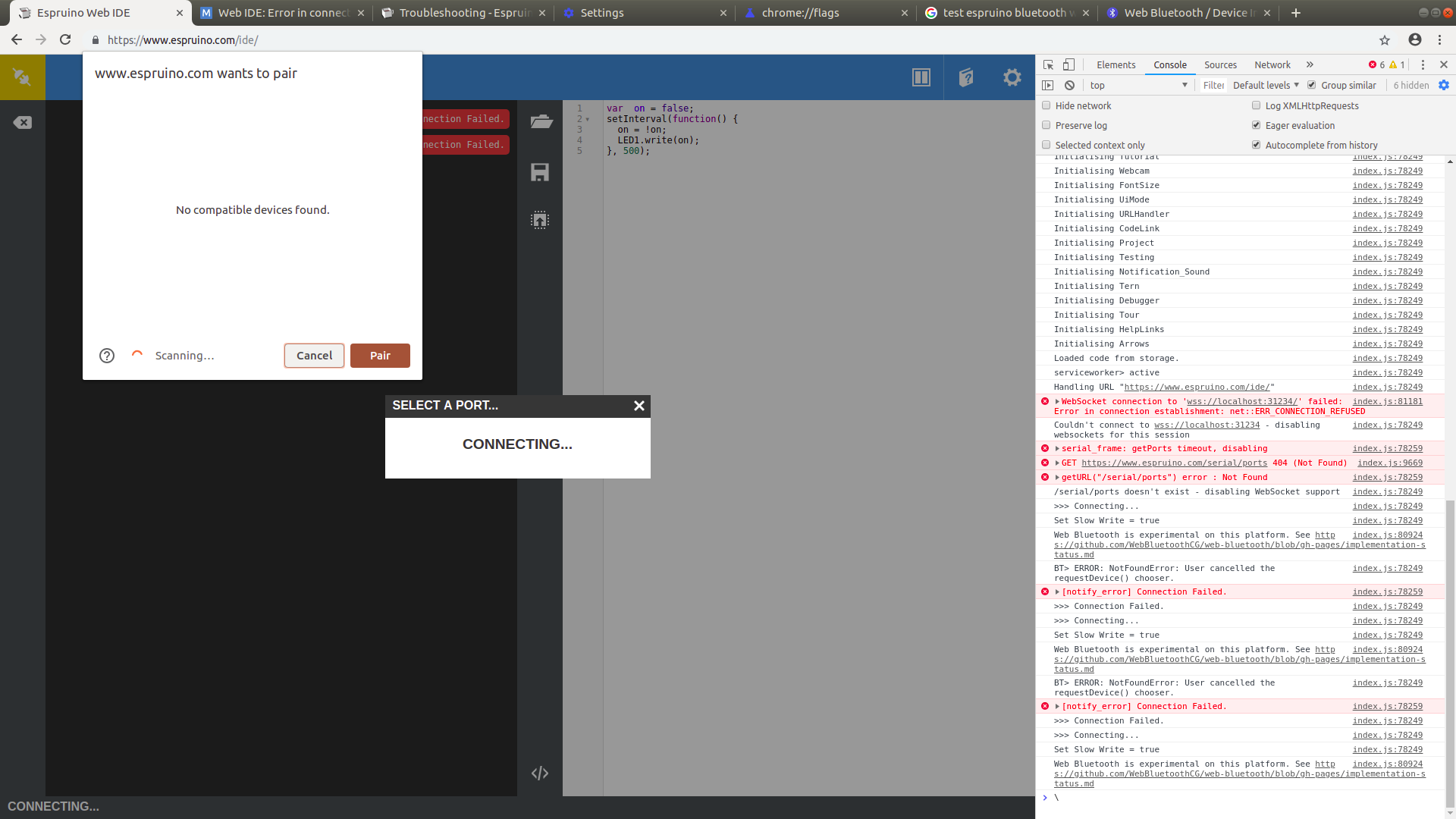Show console sidebar icon
This screenshot has width=1456, height=819.
1048,86
